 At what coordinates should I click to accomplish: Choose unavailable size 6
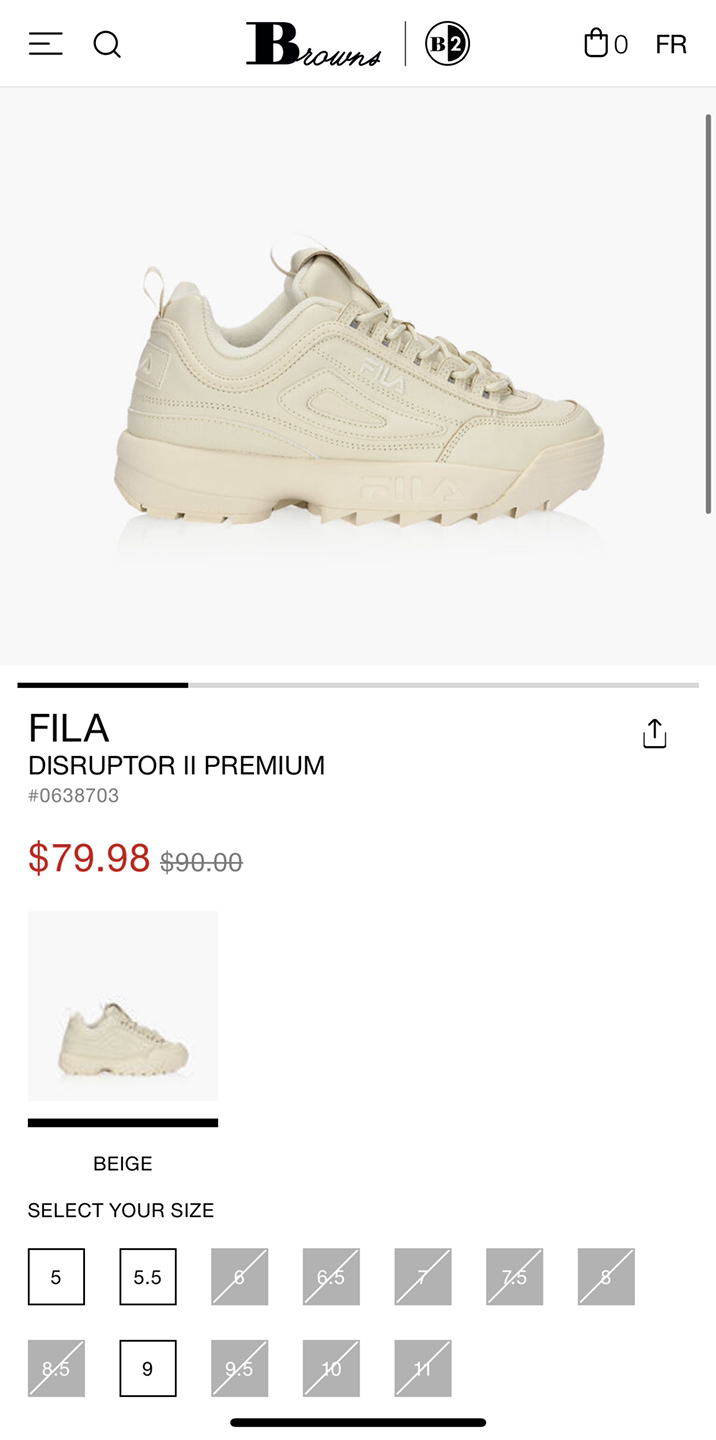239,1277
